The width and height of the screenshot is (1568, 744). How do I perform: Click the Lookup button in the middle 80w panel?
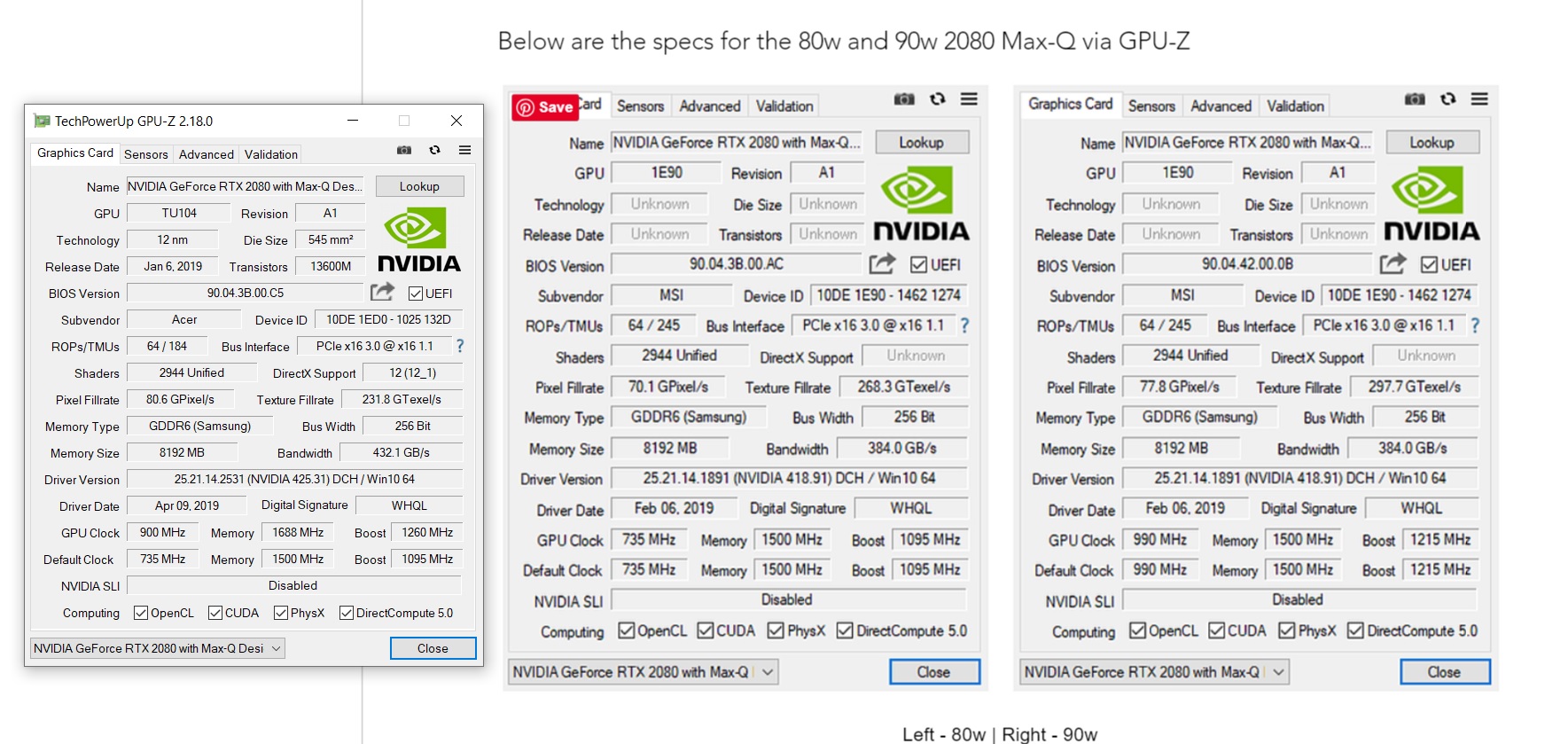(x=922, y=142)
